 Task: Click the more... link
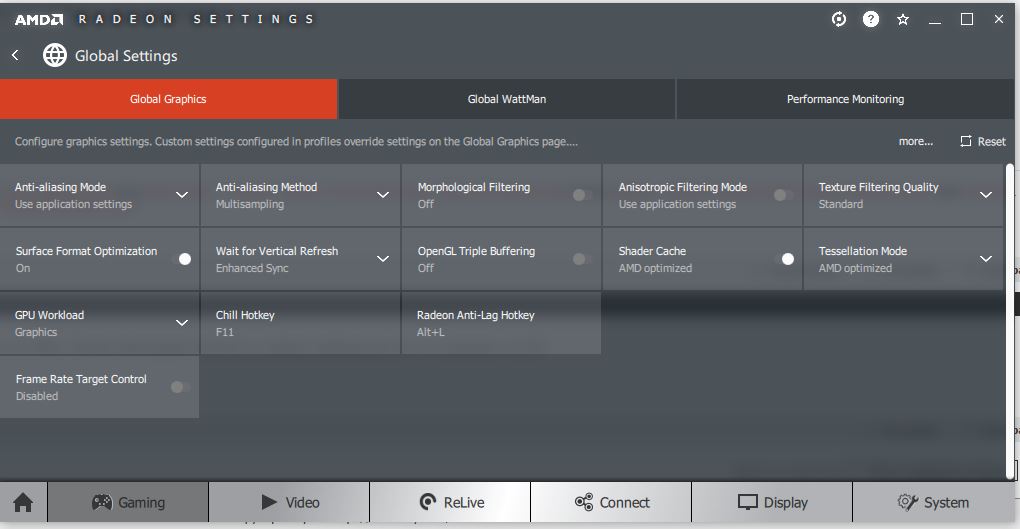pyautogui.click(x=915, y=141)
